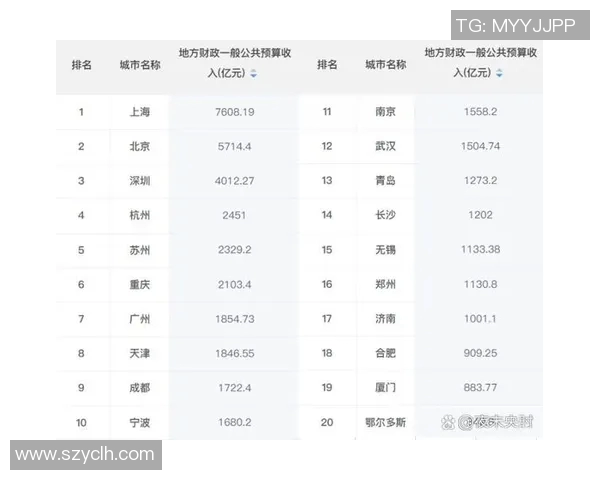Click revenue value 1722.4
This screenshot has width=600, height=480.
point(235,388)
